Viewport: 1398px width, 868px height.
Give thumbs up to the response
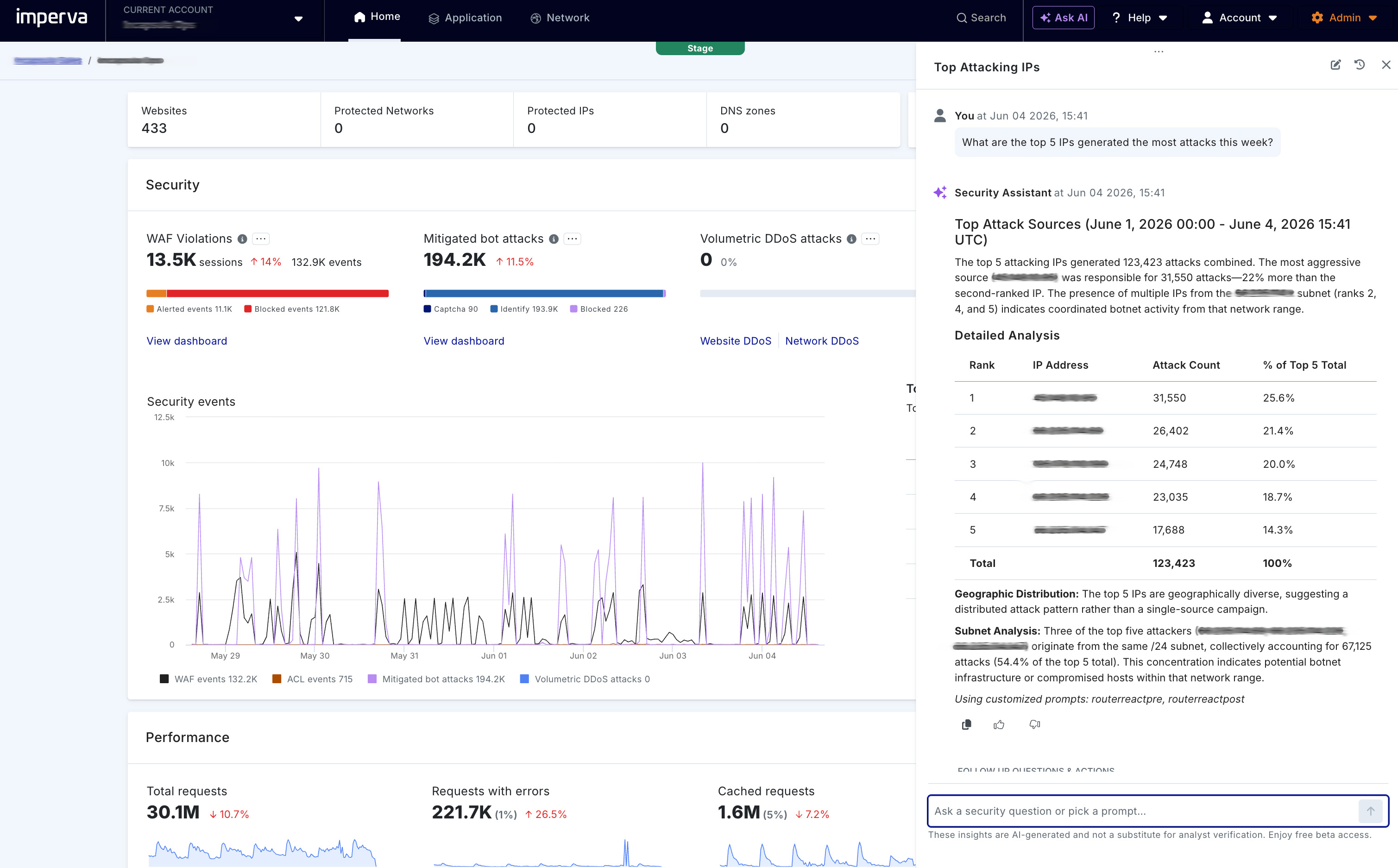[999, 724]
